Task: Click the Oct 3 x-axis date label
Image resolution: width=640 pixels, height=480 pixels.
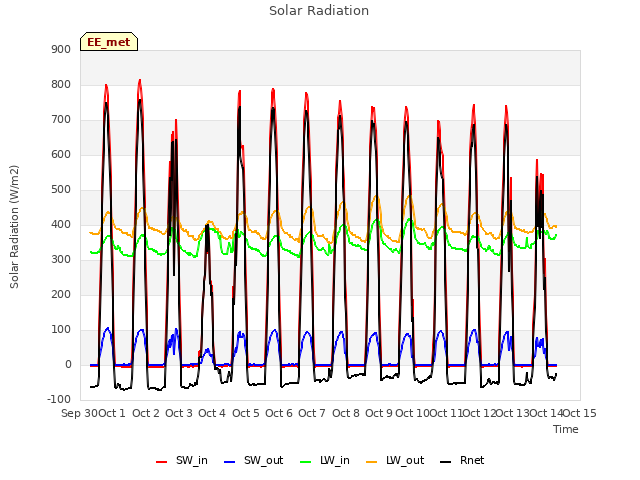Action: [179, 413]
